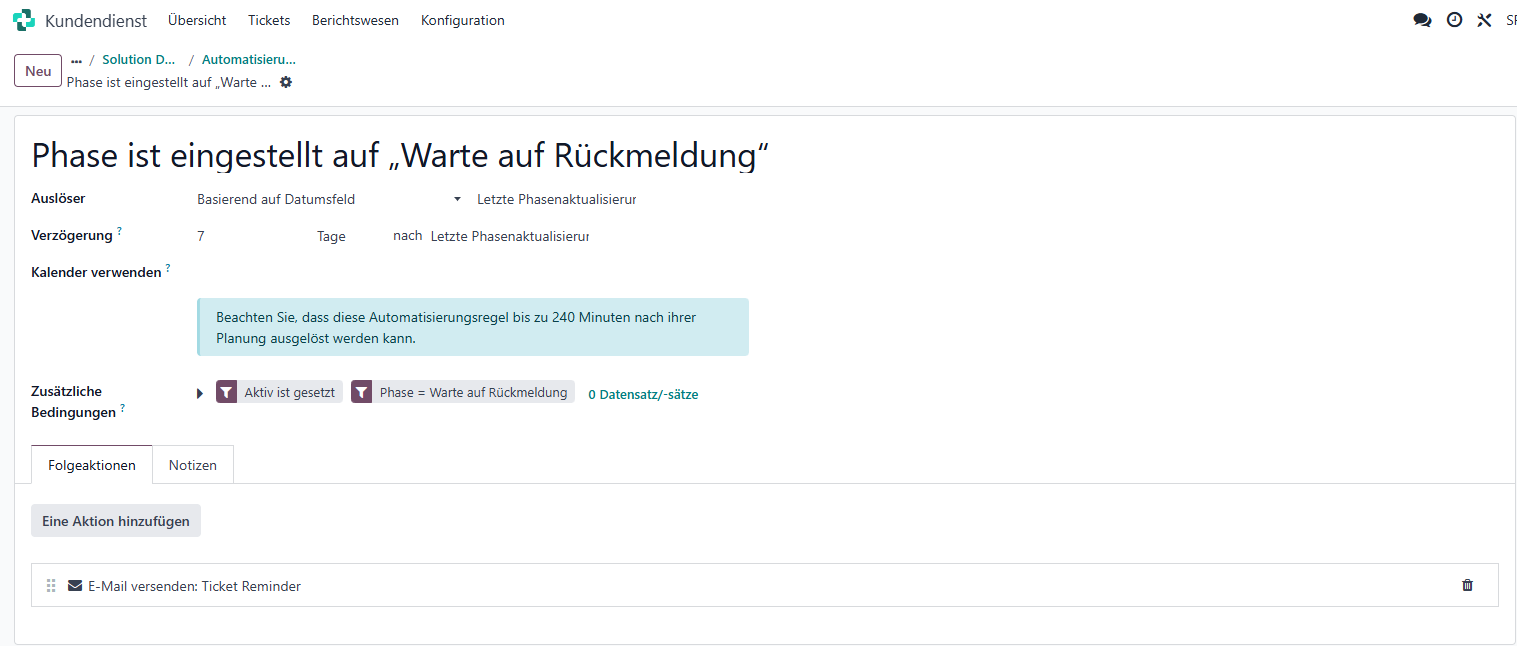This screenshot has height=646, width=1517.
Task: Open the activities clock icon
Action: pos(1454,20)
